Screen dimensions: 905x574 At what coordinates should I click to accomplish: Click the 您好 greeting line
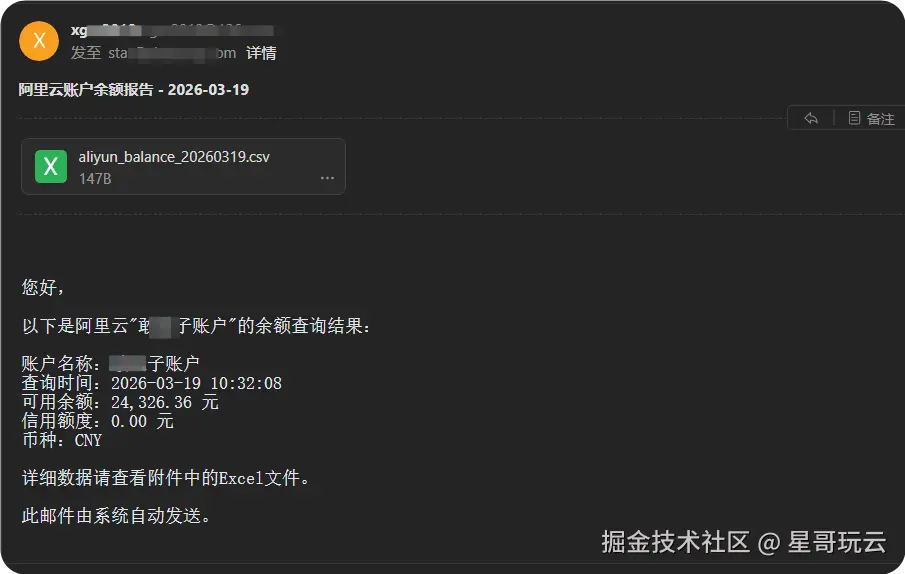tap(43, 287)
